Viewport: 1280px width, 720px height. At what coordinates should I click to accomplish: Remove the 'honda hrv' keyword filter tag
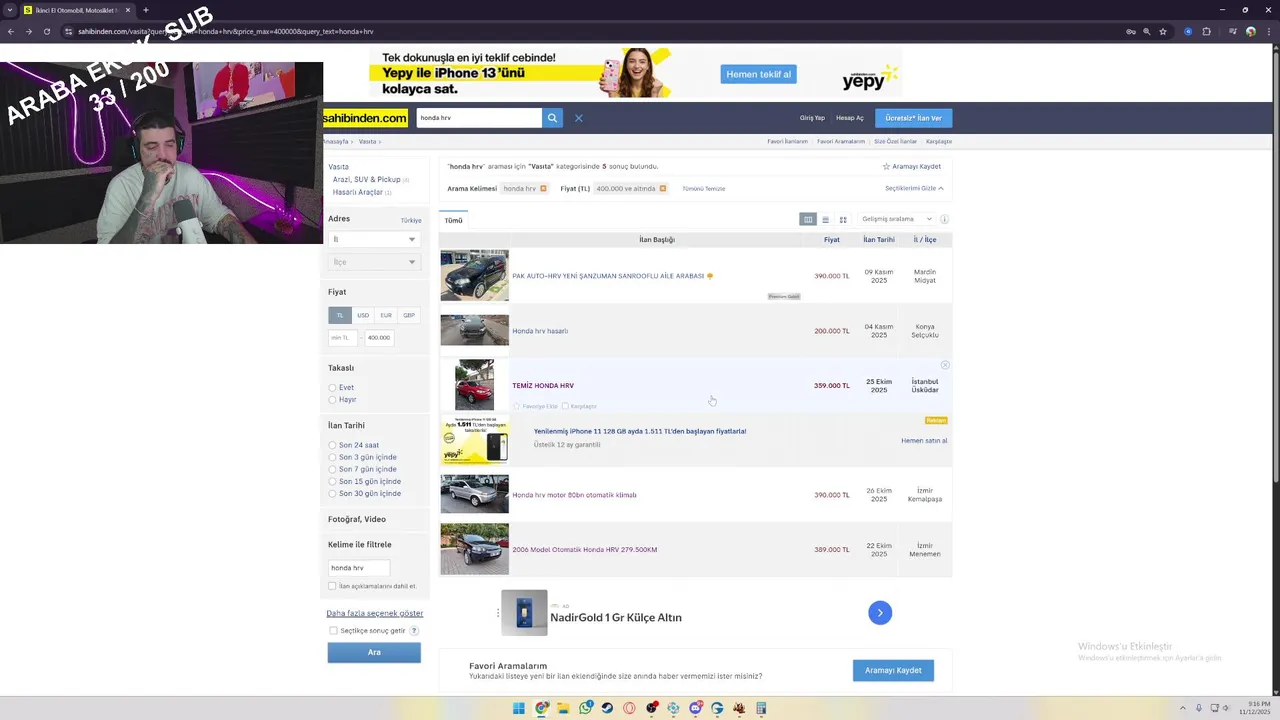tap(543, 188)
